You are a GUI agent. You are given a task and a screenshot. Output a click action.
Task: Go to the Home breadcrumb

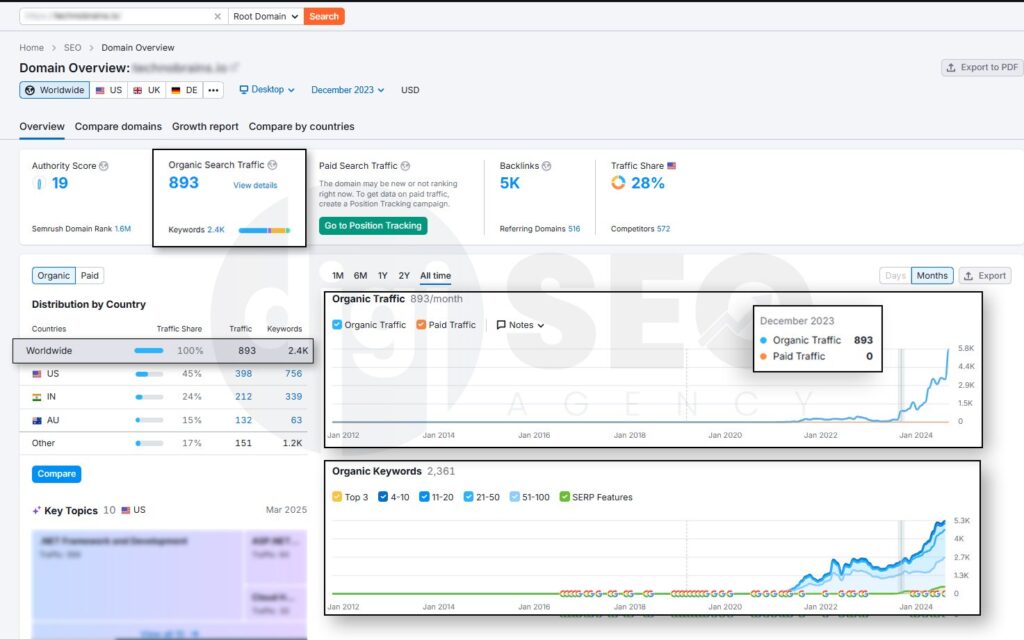pos(31,48)
